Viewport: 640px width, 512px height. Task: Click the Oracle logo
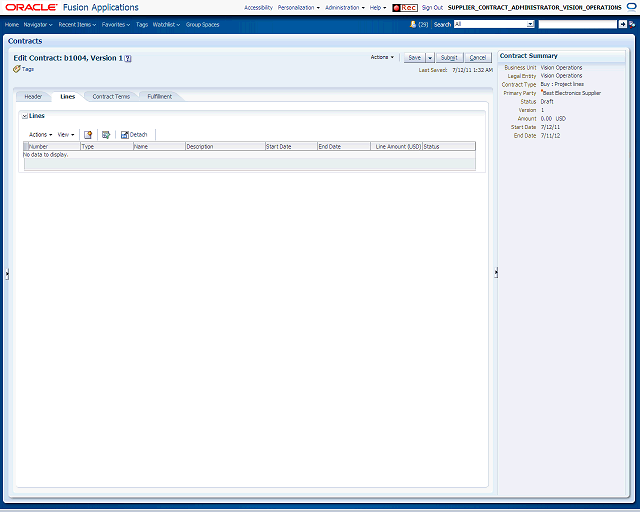[31, 7]
